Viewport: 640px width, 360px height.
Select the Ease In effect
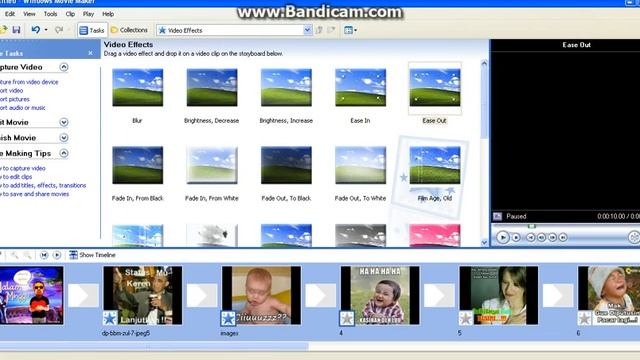[360, 87]
